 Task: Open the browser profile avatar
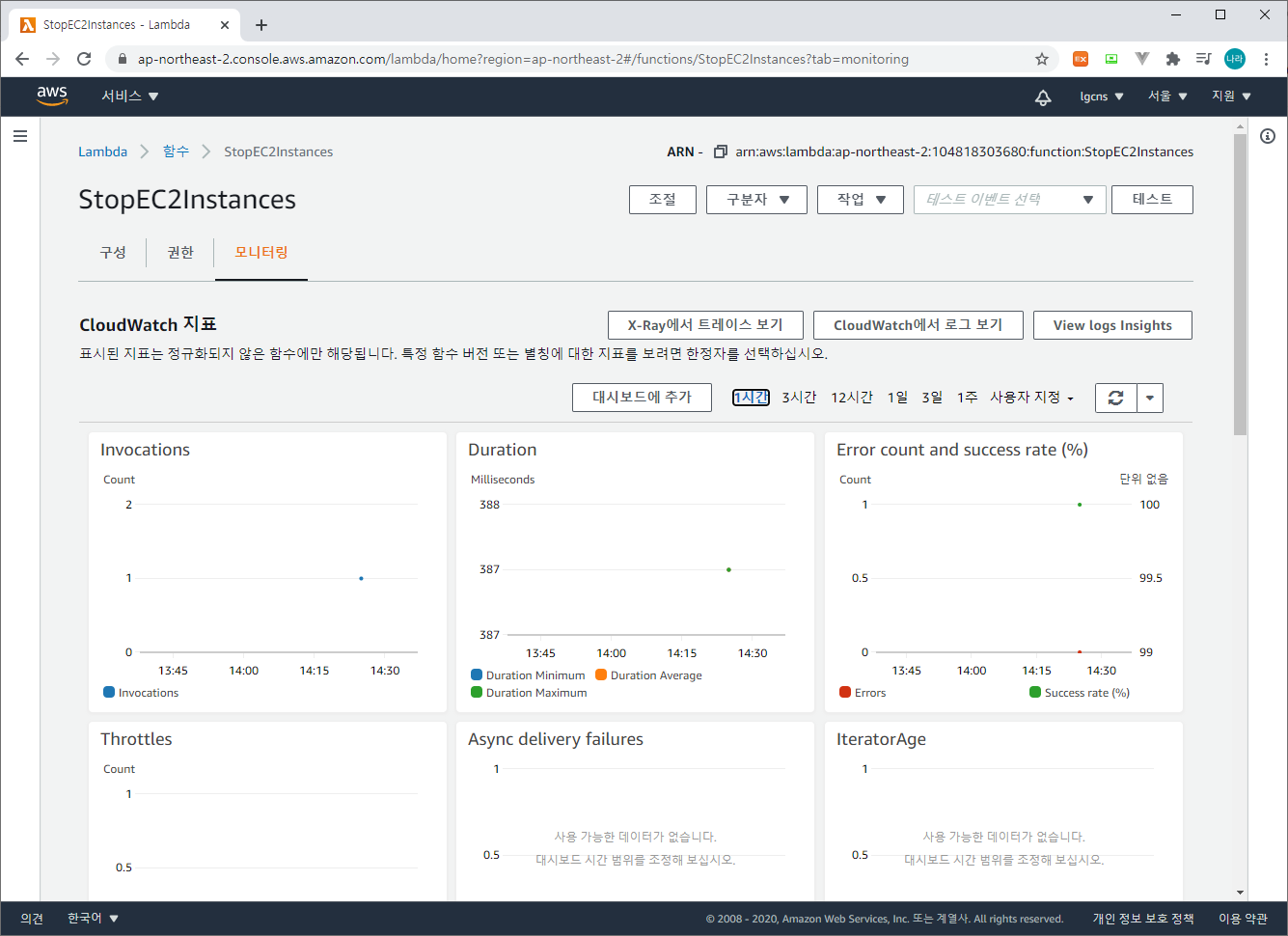pos(1235,59)
